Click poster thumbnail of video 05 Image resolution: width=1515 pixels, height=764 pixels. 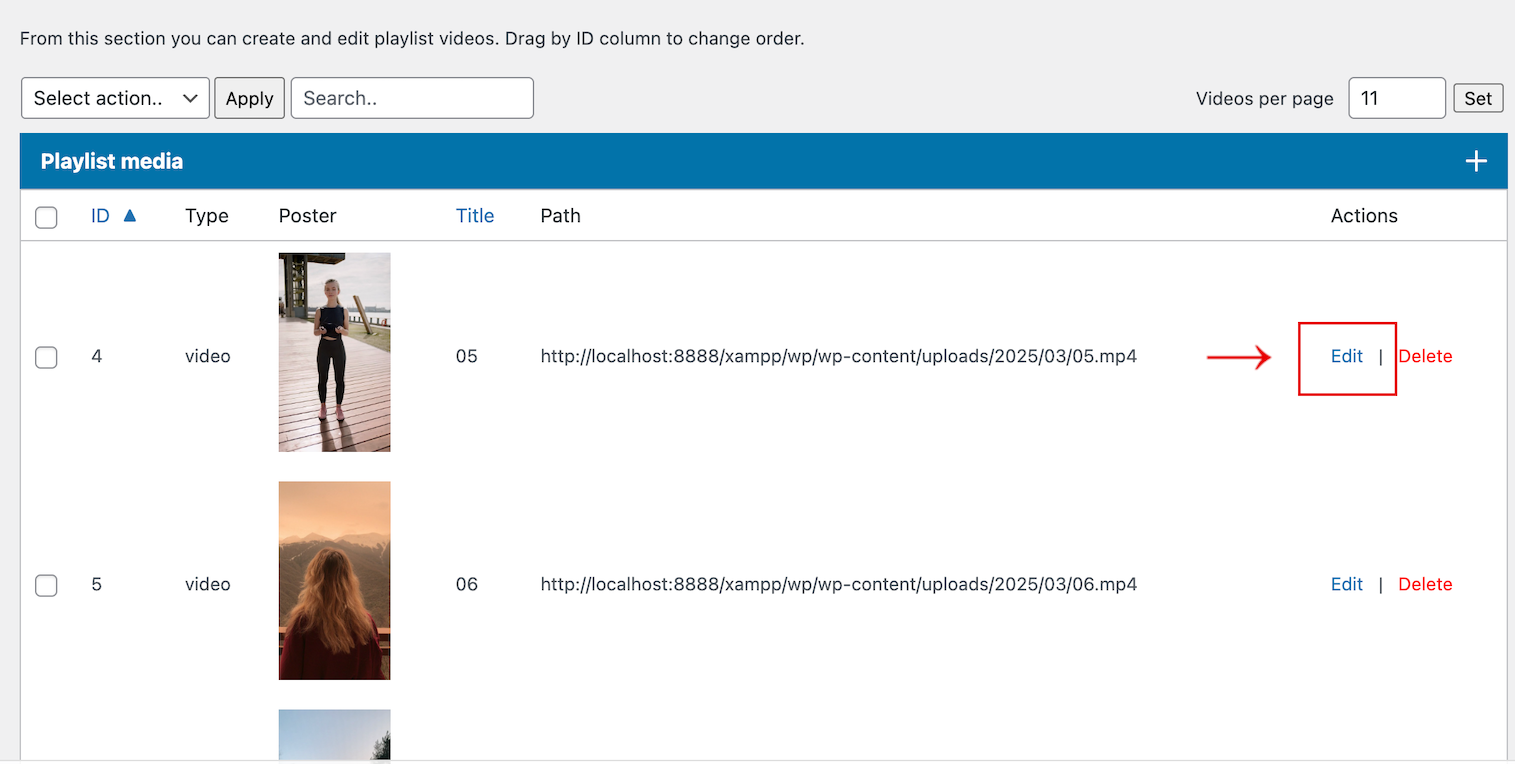334,352
